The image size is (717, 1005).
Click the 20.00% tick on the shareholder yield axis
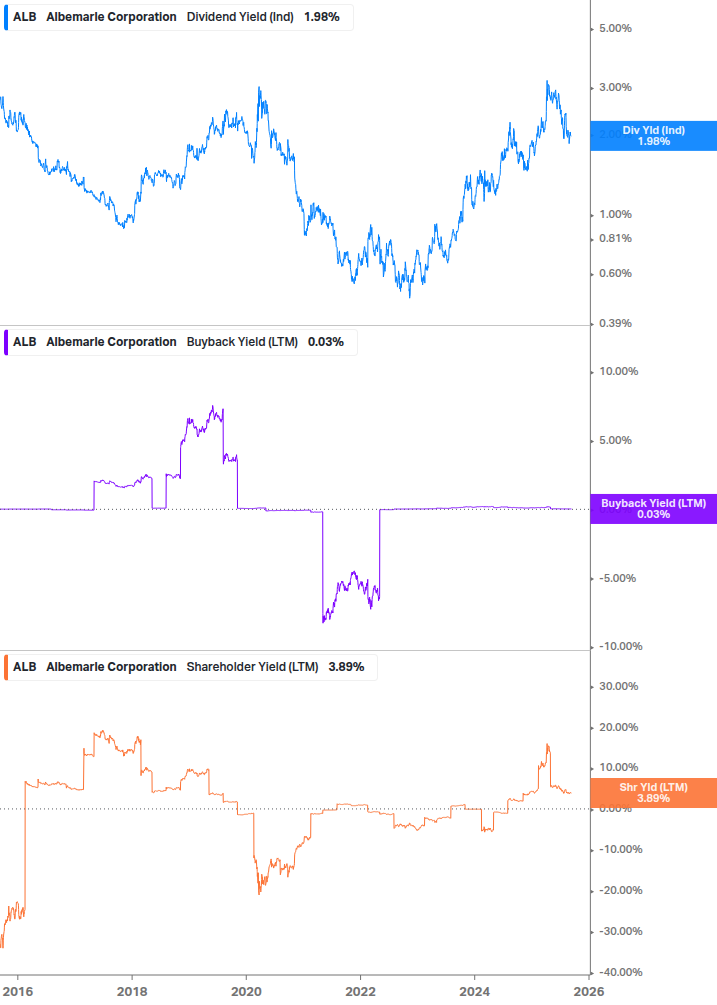point(618,727)
